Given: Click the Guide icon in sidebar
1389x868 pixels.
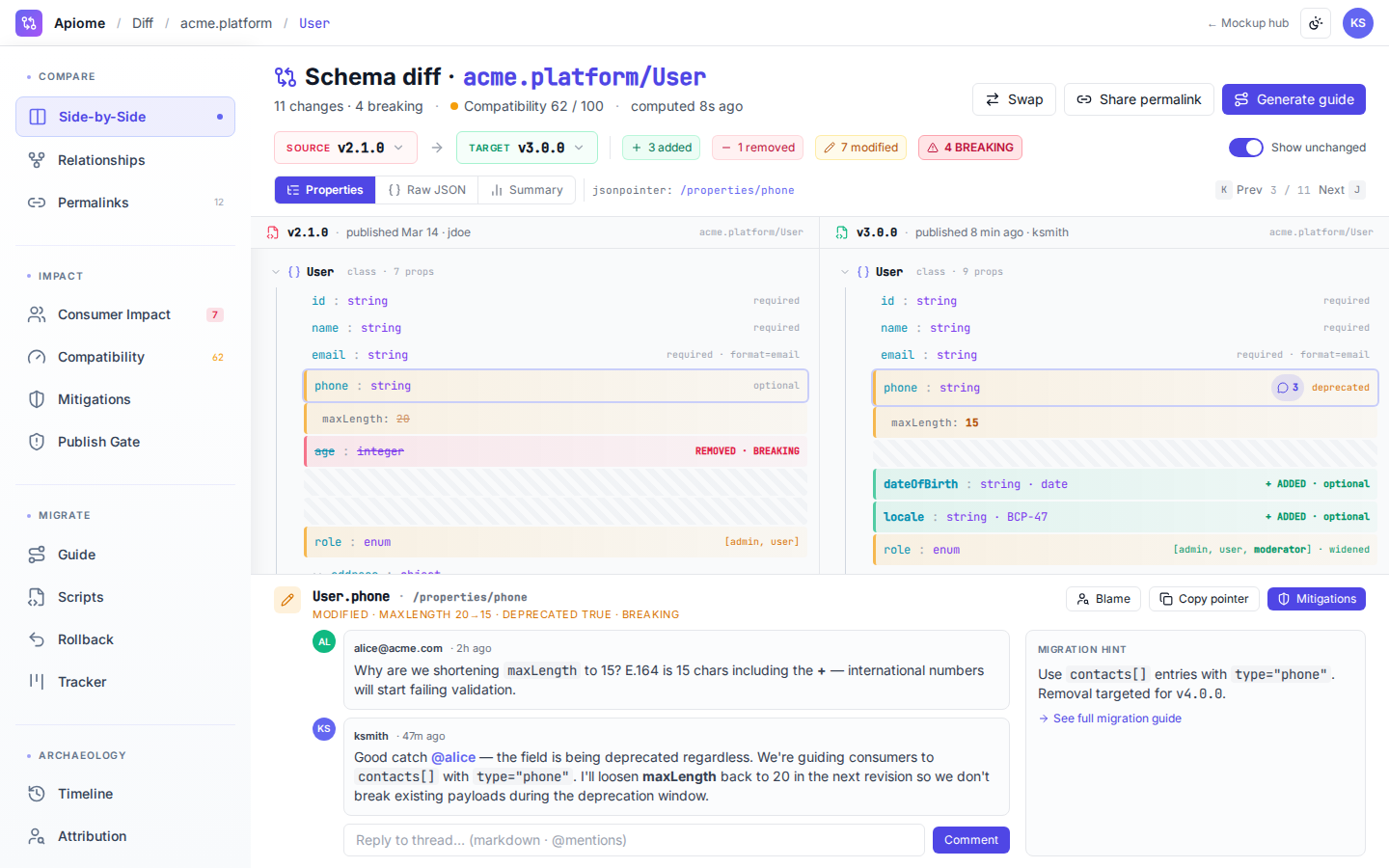Looking at the screenshot, I should coord(37,555).
